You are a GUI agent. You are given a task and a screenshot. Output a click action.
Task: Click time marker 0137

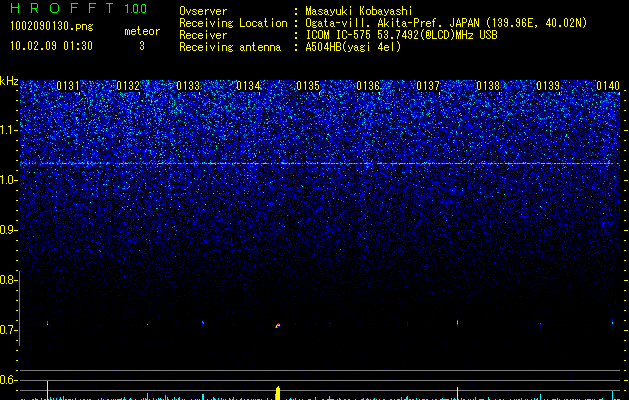tap(428, 86)
